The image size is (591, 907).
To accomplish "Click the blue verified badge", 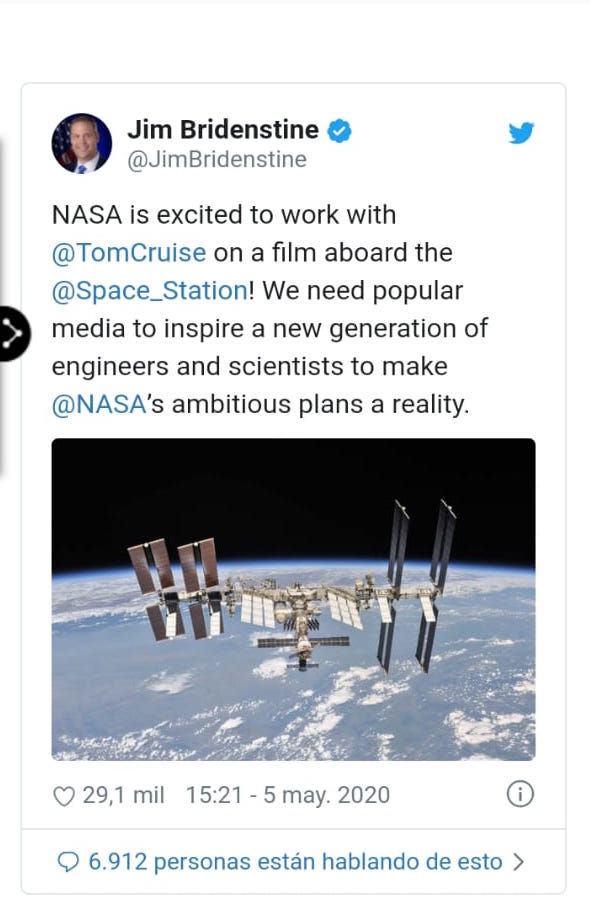I will pyautogui.click(x=340, y=131).
